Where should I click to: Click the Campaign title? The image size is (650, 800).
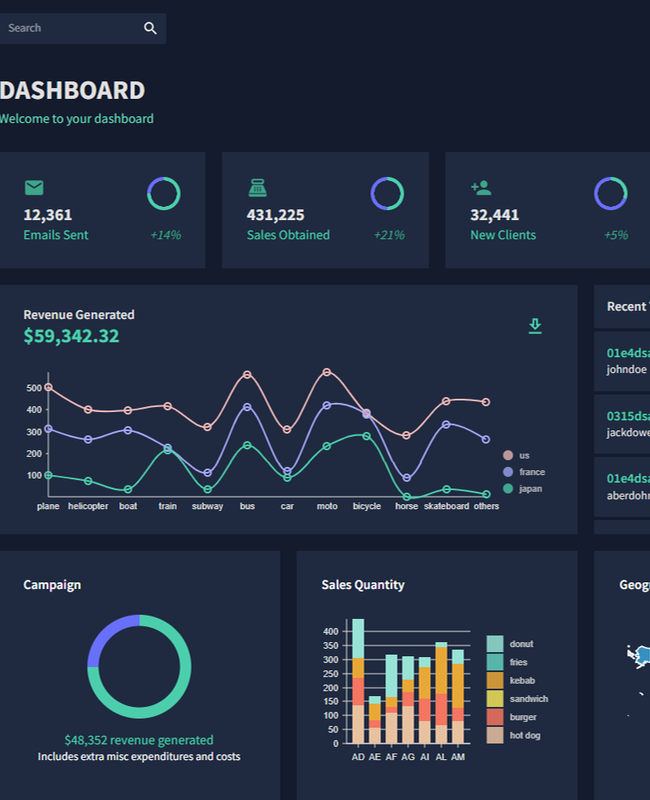[52, 585]
